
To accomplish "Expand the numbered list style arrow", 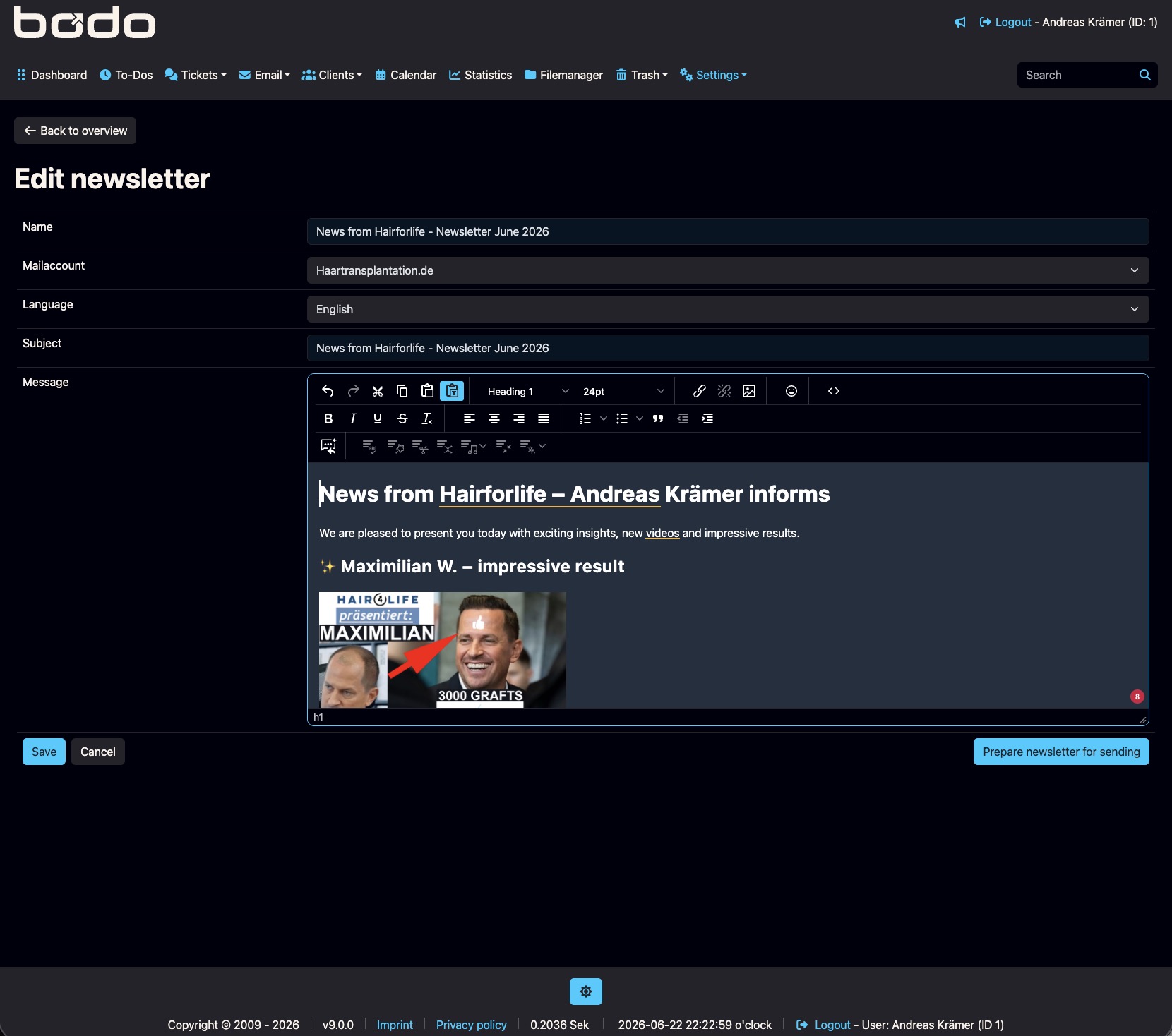I will click(604, 418).
